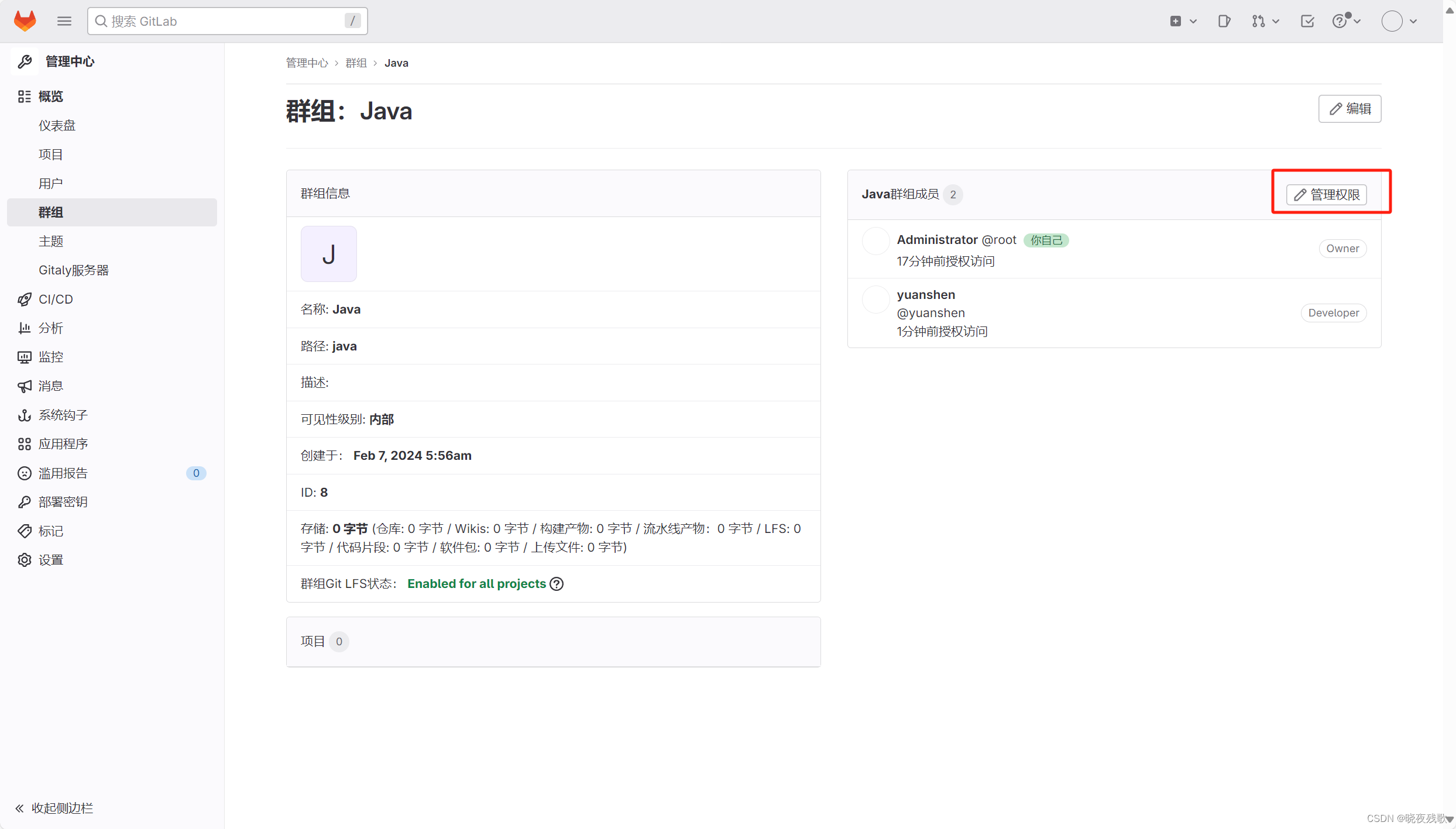Click the search slash shortcut key hint

coord(352,21)
